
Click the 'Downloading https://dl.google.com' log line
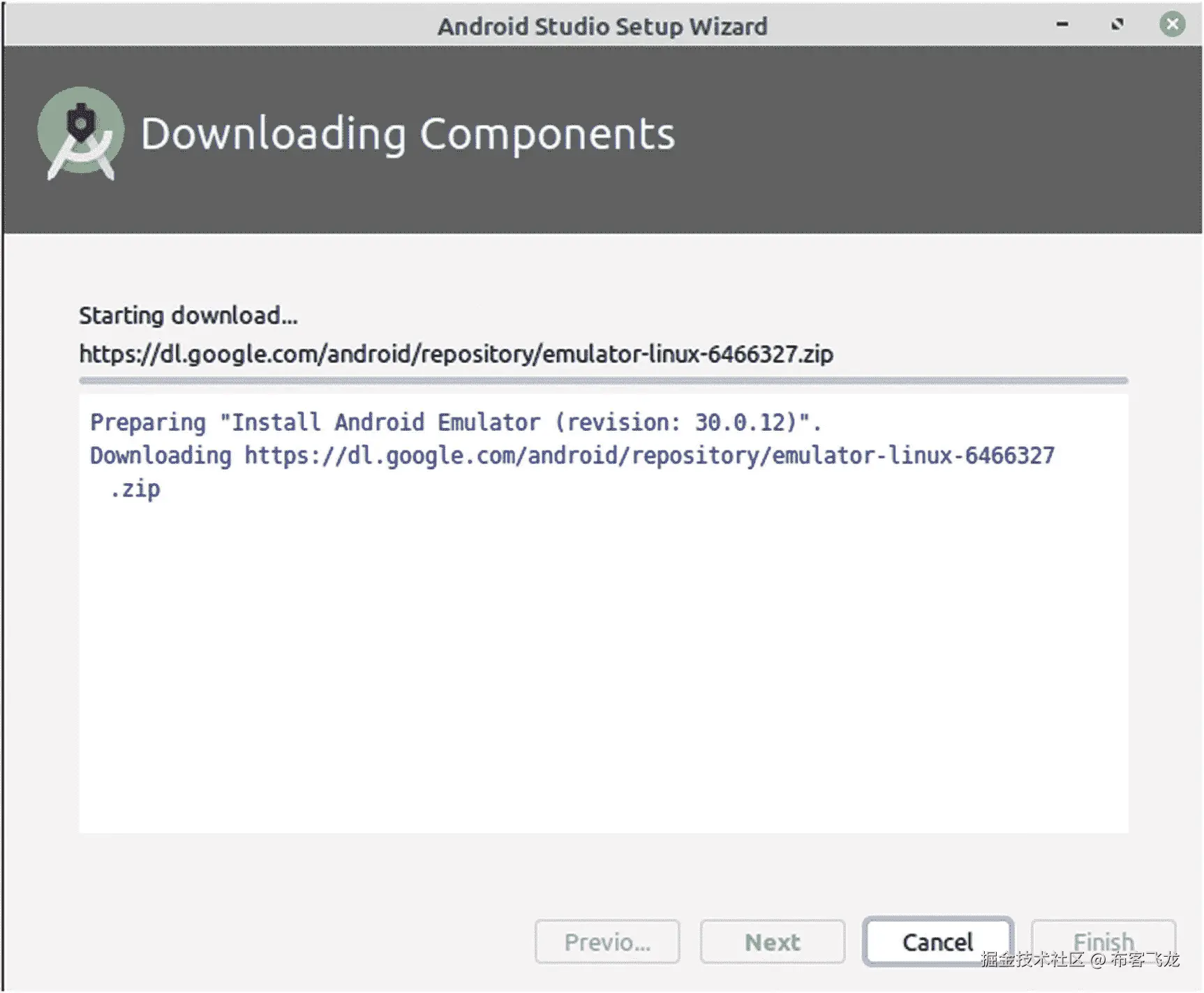[x=572, y=455]
